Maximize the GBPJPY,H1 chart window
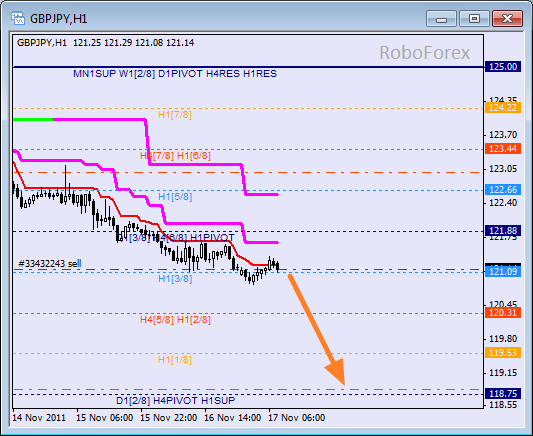Image resolution: width=533 pixels, height=436 pixels. (x=475, y=18)
